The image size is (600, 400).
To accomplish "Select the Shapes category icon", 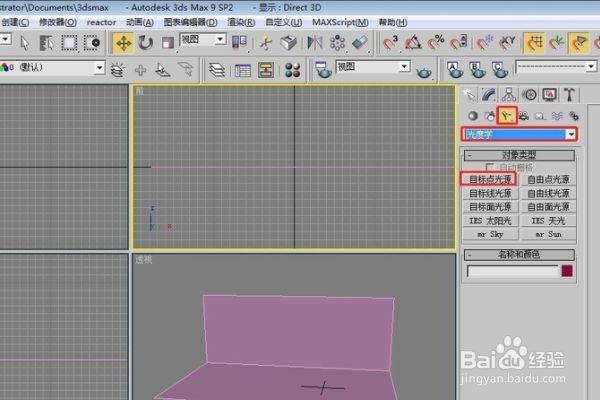I will 490,116.
